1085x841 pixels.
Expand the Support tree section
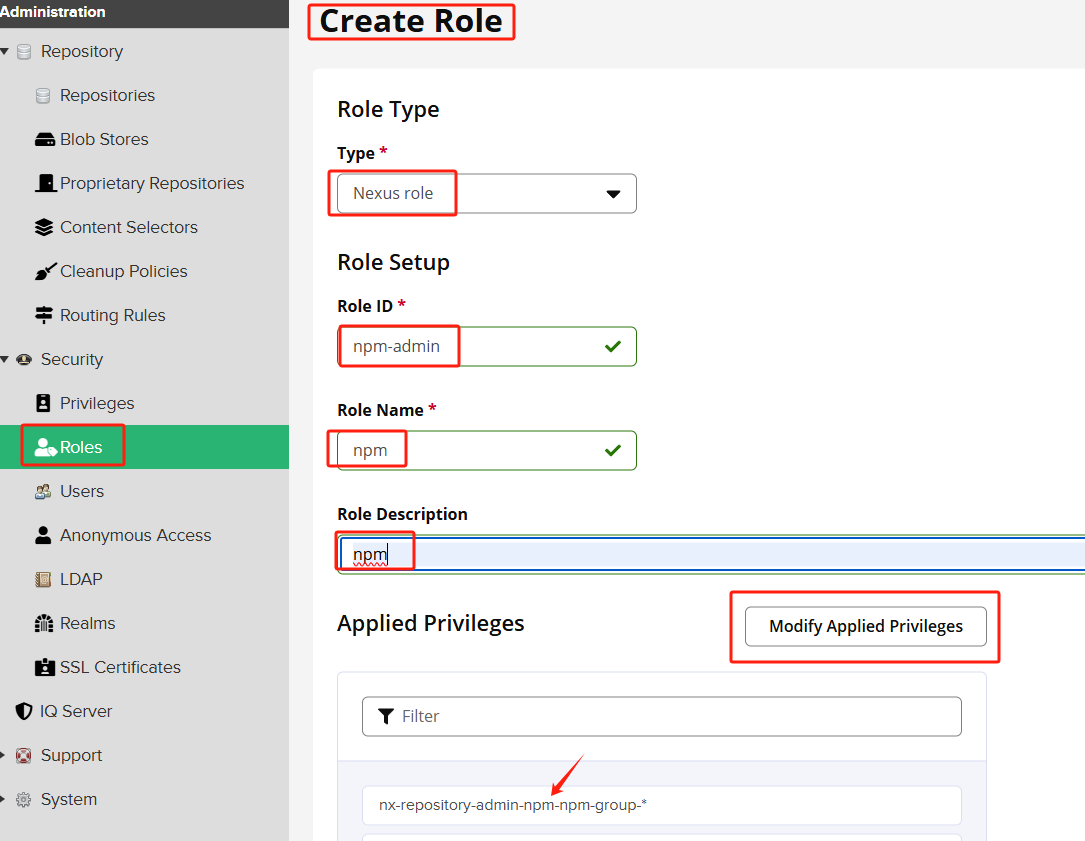tap(3, 755)
